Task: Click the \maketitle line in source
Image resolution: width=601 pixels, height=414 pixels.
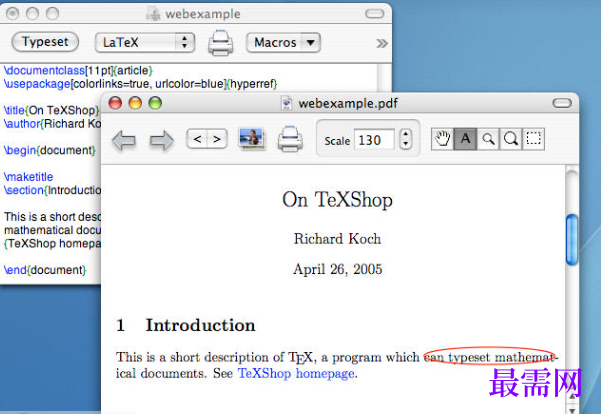Action: tap(28, 177)
